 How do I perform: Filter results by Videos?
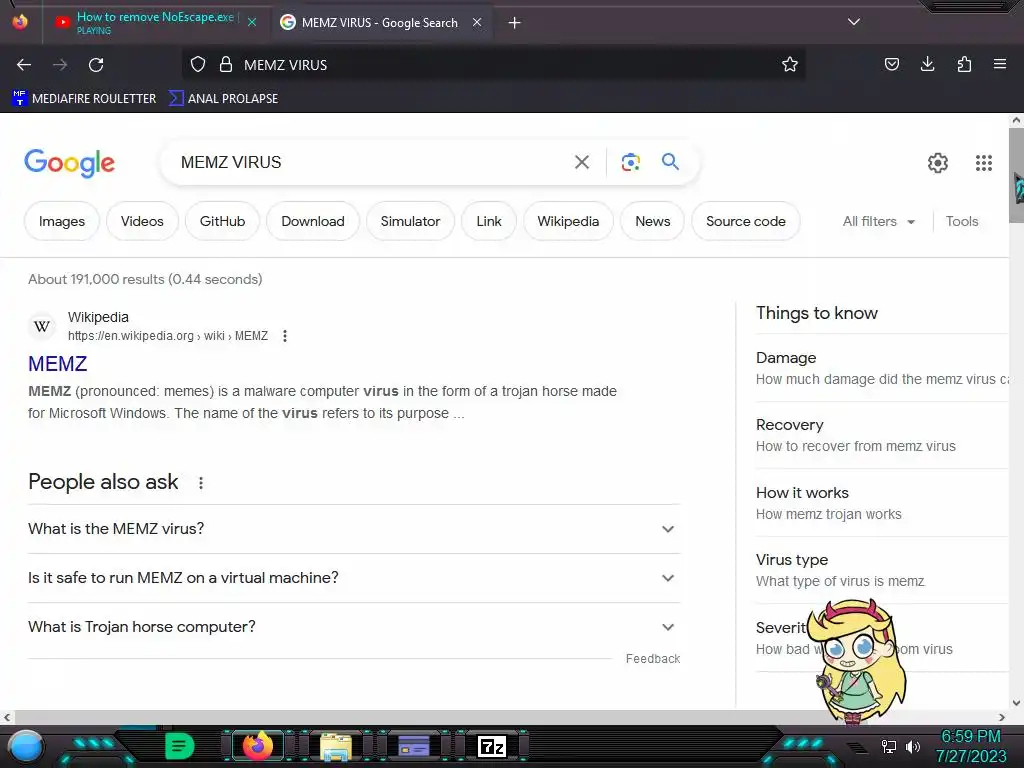click(x=142, y=221)
